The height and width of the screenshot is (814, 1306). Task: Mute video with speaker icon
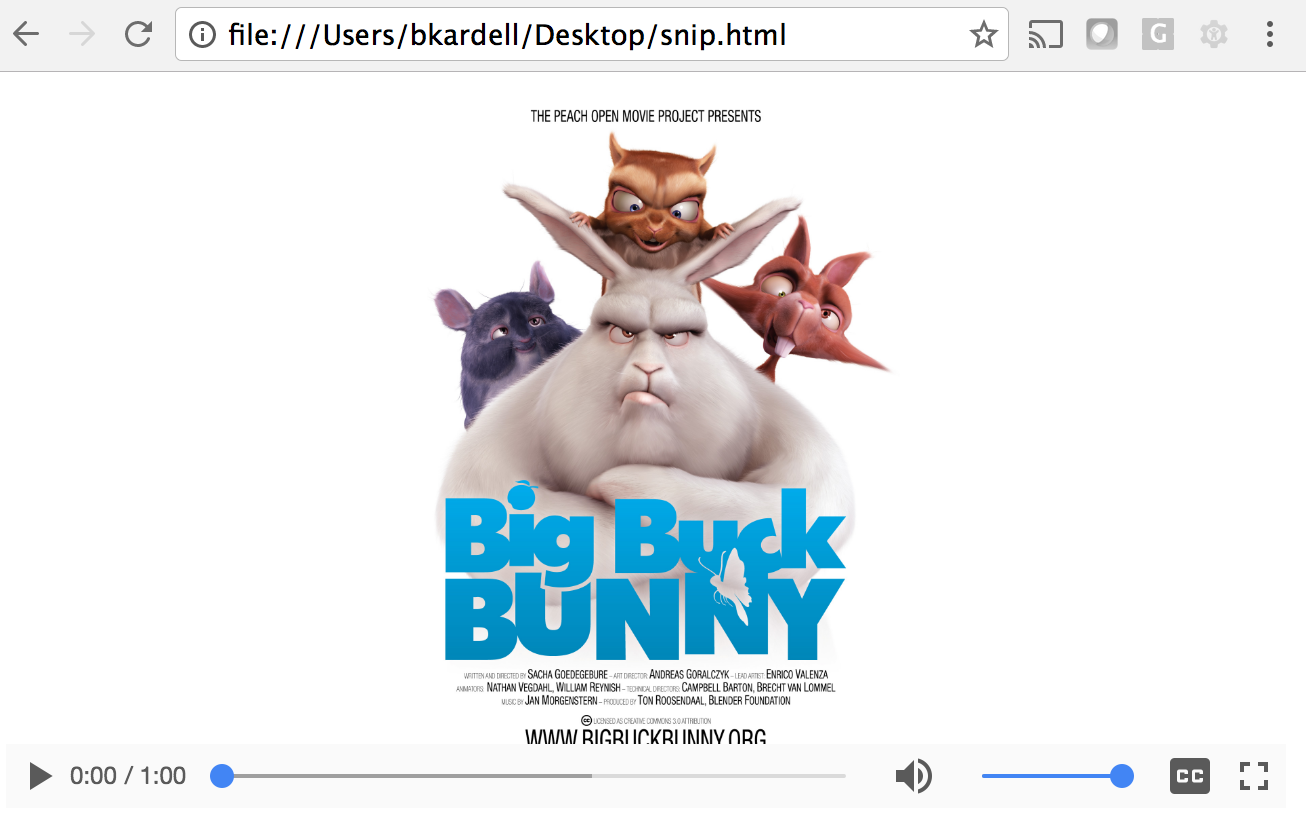click(x=914, y=776)
